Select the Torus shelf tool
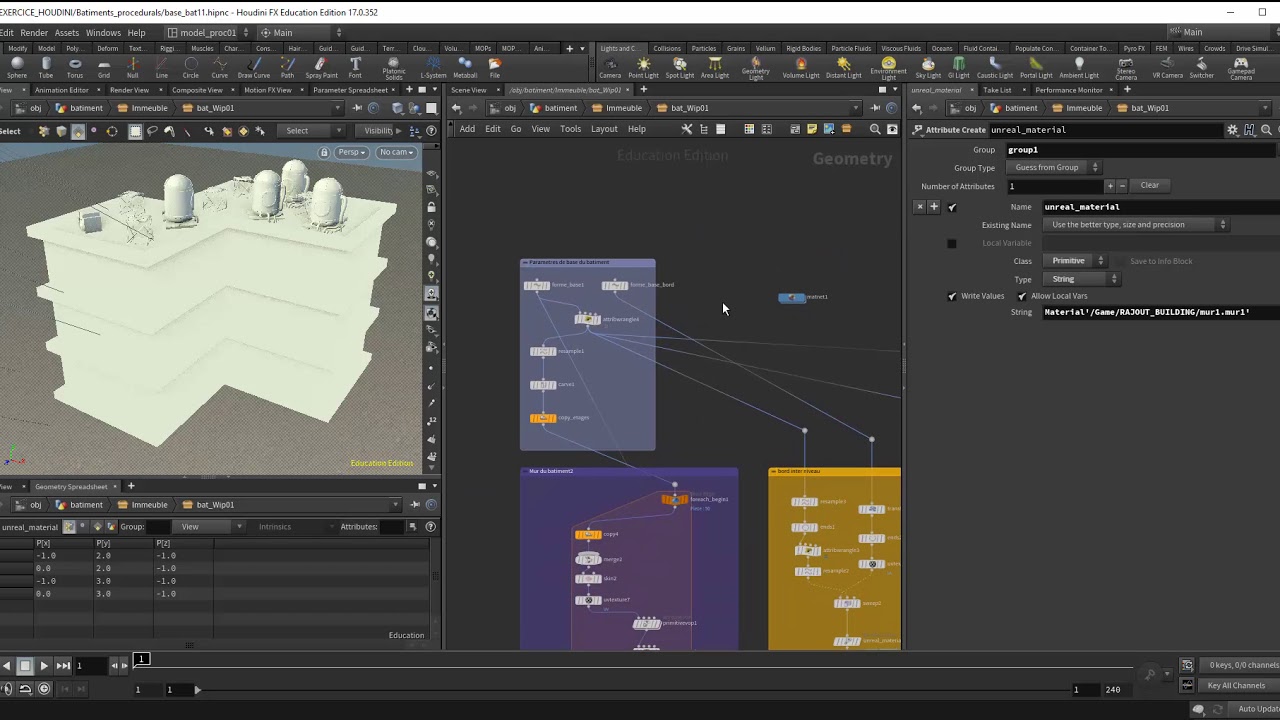Viewport: 1280px width, 720px height. pos(75,68)
